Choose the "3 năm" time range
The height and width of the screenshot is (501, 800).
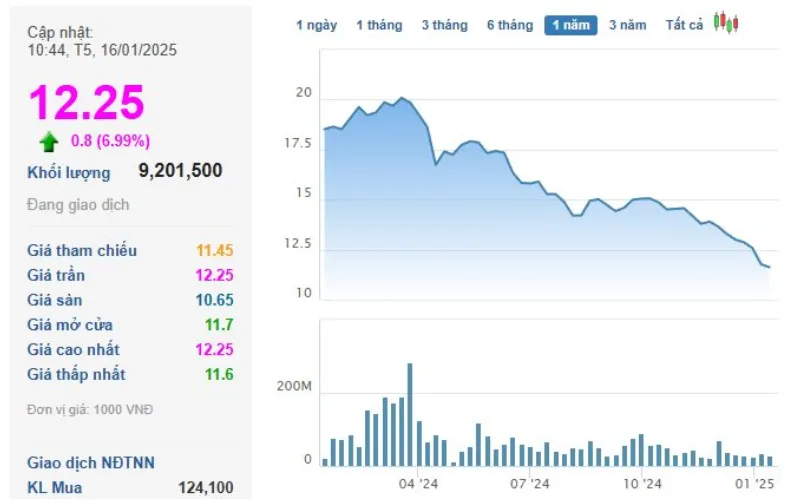click(628, 25)
